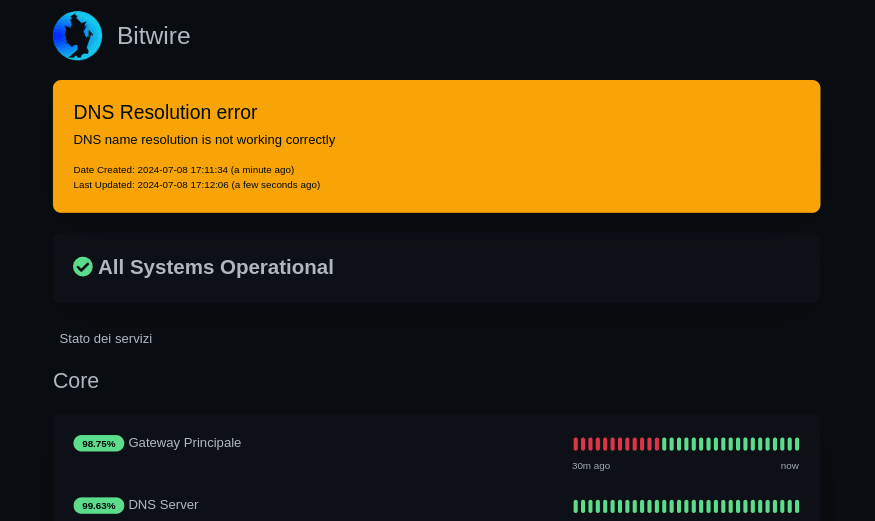Click the Stato dei servizi text
The image size is (875, 521).
pyautogui.click(x=105, y=338)
